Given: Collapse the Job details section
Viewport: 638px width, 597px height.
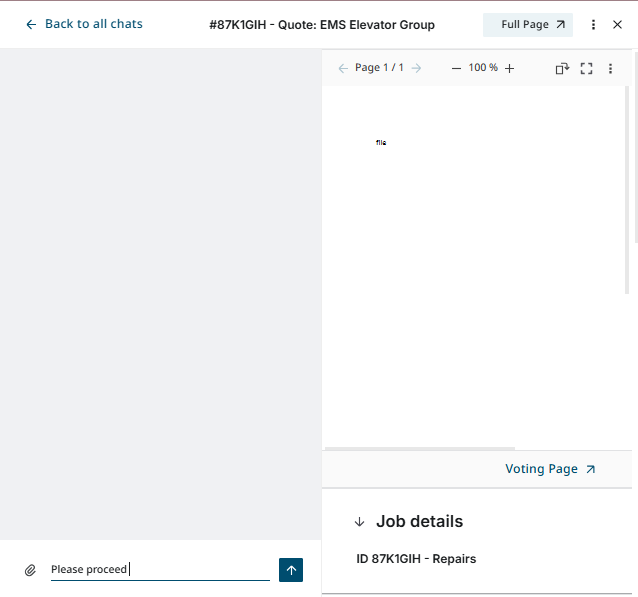Looking at the screenshot, I should coord(360,522).
